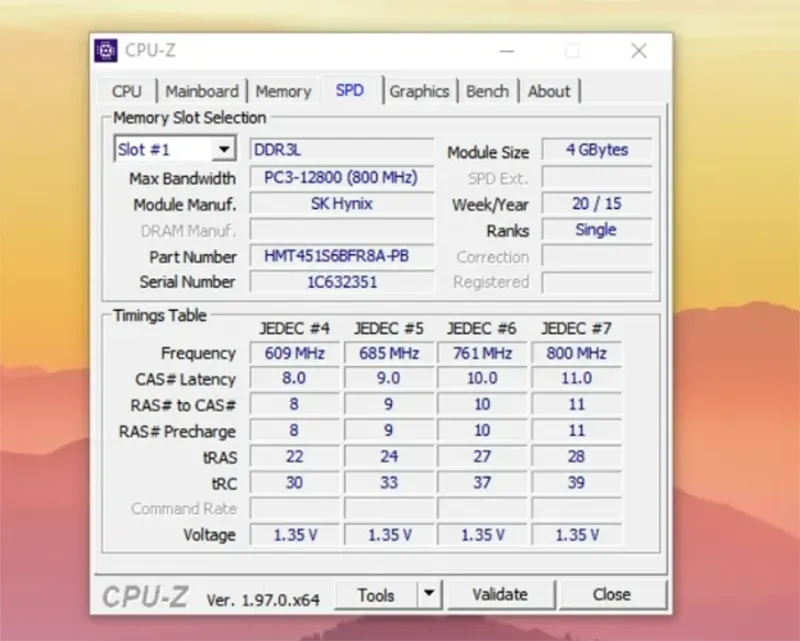
Task: Click the Validate button
Action: [x=501, y=595]
